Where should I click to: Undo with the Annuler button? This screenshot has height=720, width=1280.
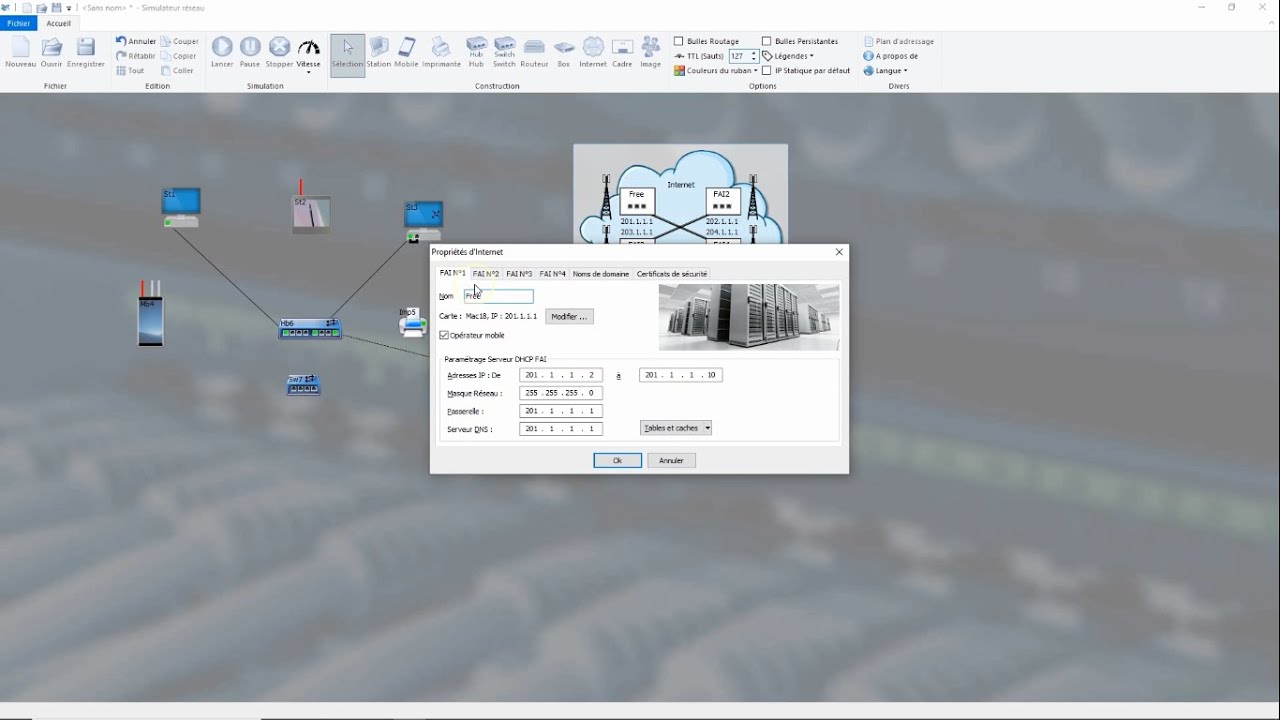136,41
